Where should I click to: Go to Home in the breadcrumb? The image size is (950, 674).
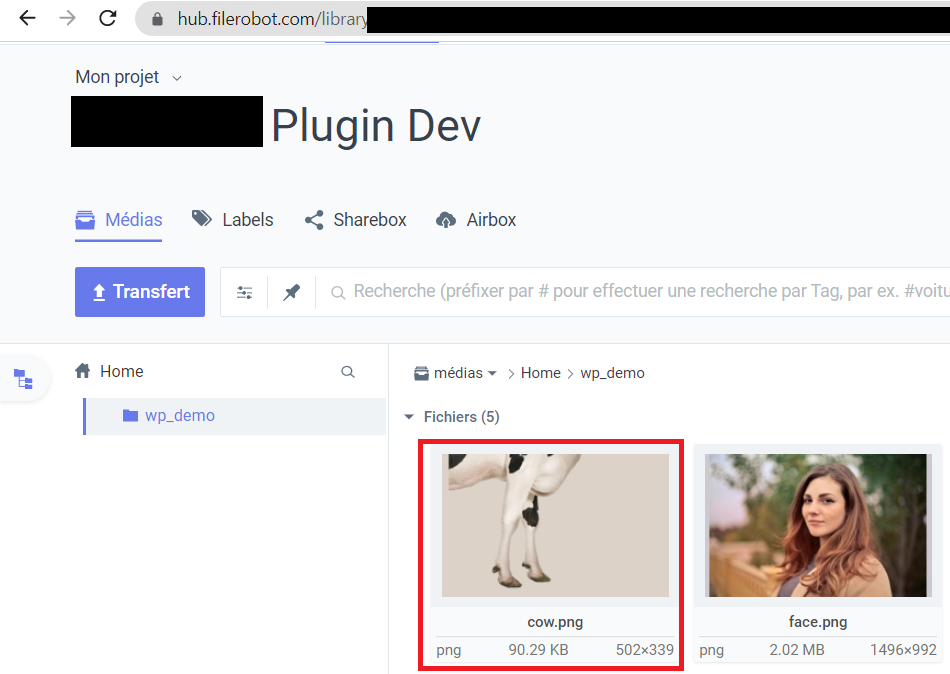pyautogui.click(x=540, y=373)
